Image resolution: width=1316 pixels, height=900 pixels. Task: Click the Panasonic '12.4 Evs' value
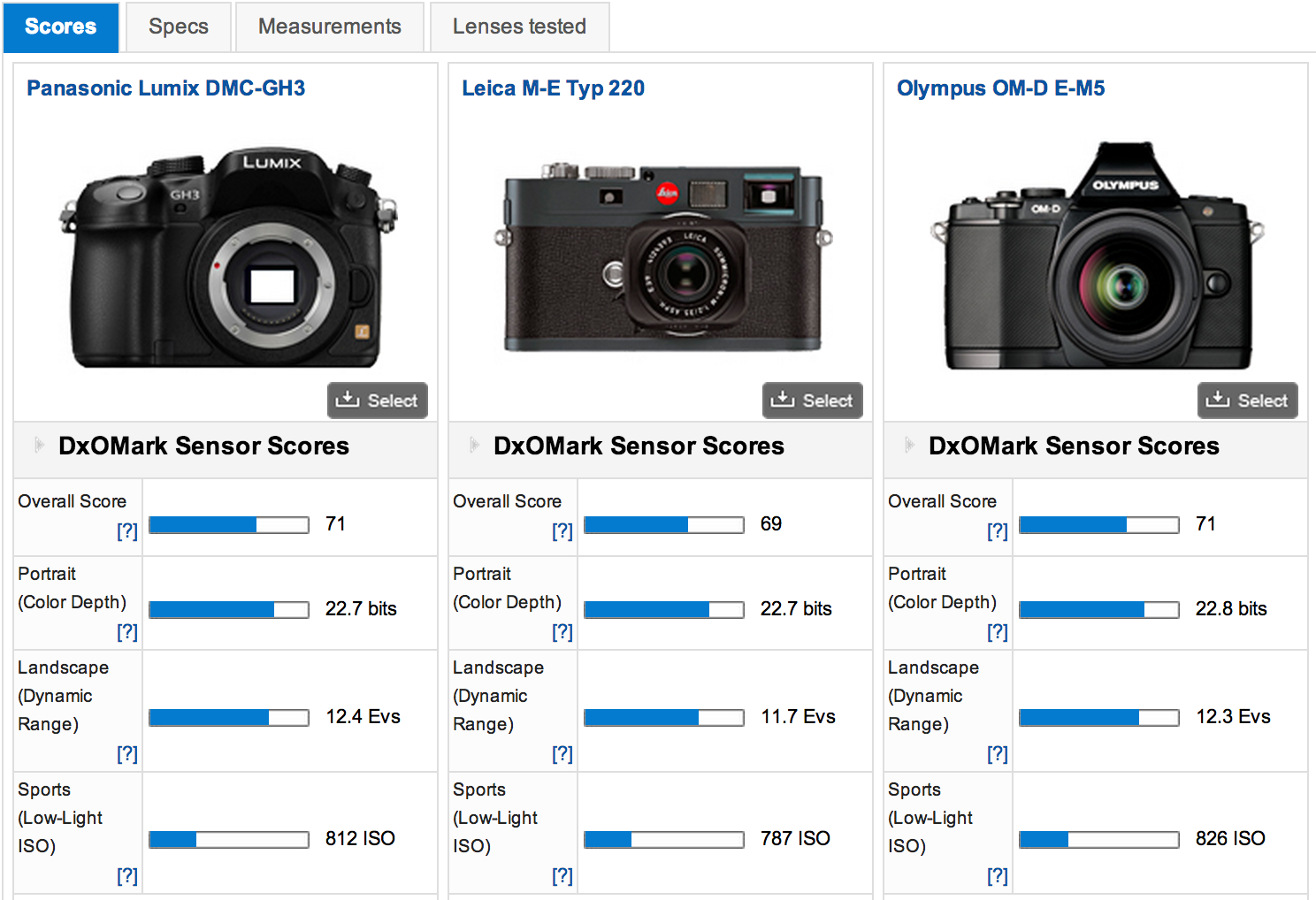pyautogui.click(x=363, y=716)
